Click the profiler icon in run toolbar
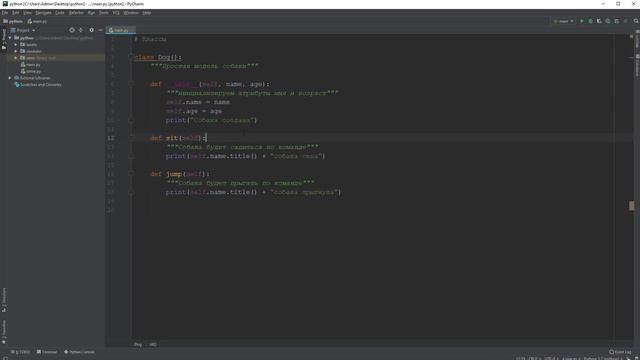Viewport: 640px width, 360px height. (608, 21)
